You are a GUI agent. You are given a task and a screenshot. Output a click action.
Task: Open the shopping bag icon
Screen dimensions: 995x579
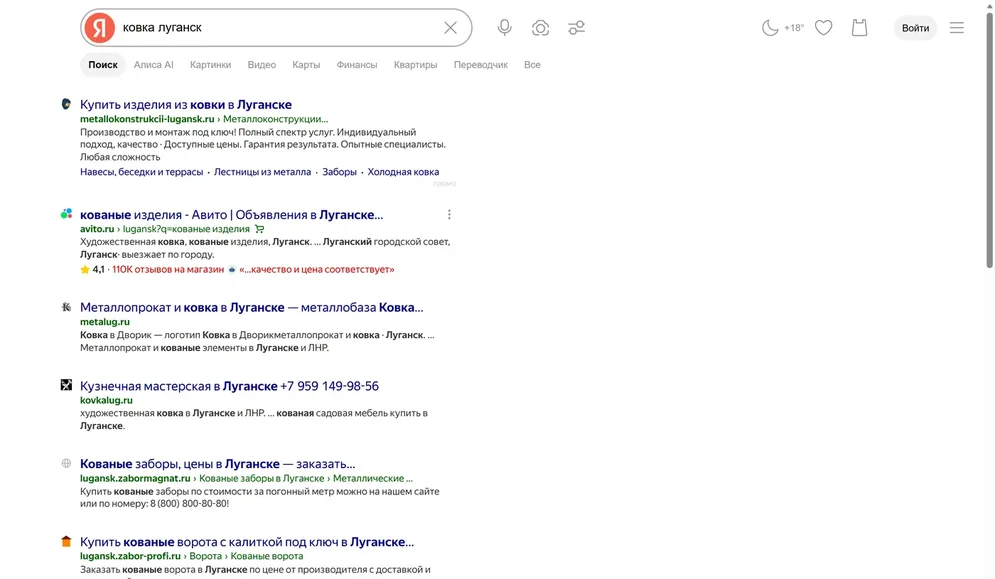[859, 28]
